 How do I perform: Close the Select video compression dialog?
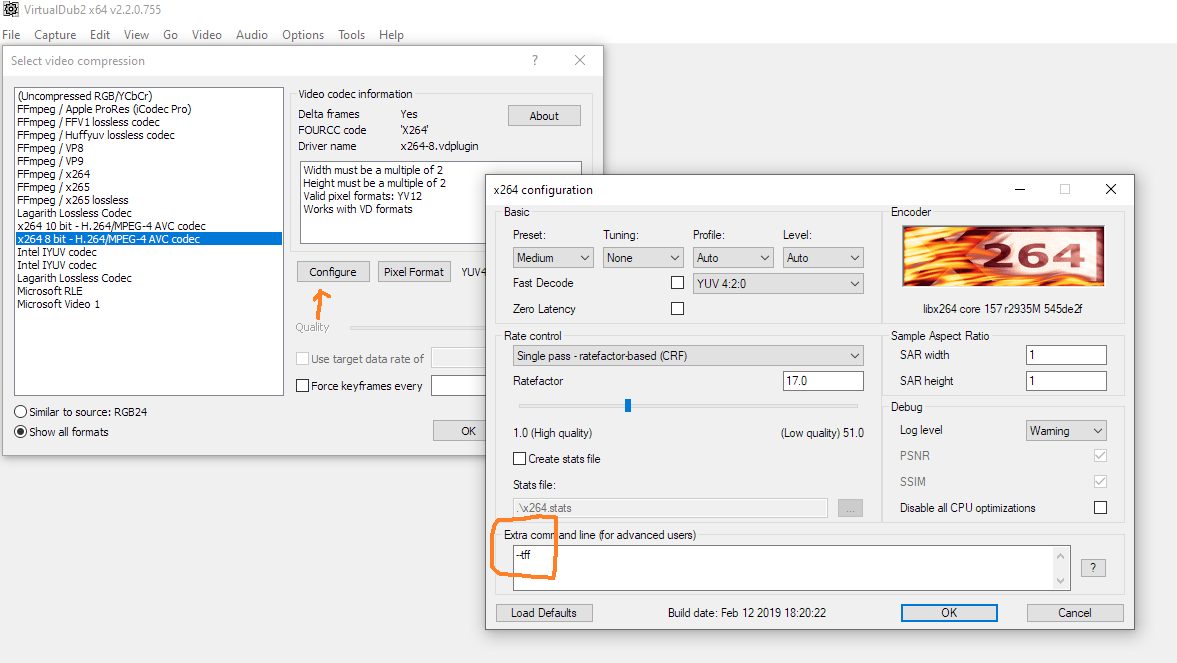click(580, 60)
